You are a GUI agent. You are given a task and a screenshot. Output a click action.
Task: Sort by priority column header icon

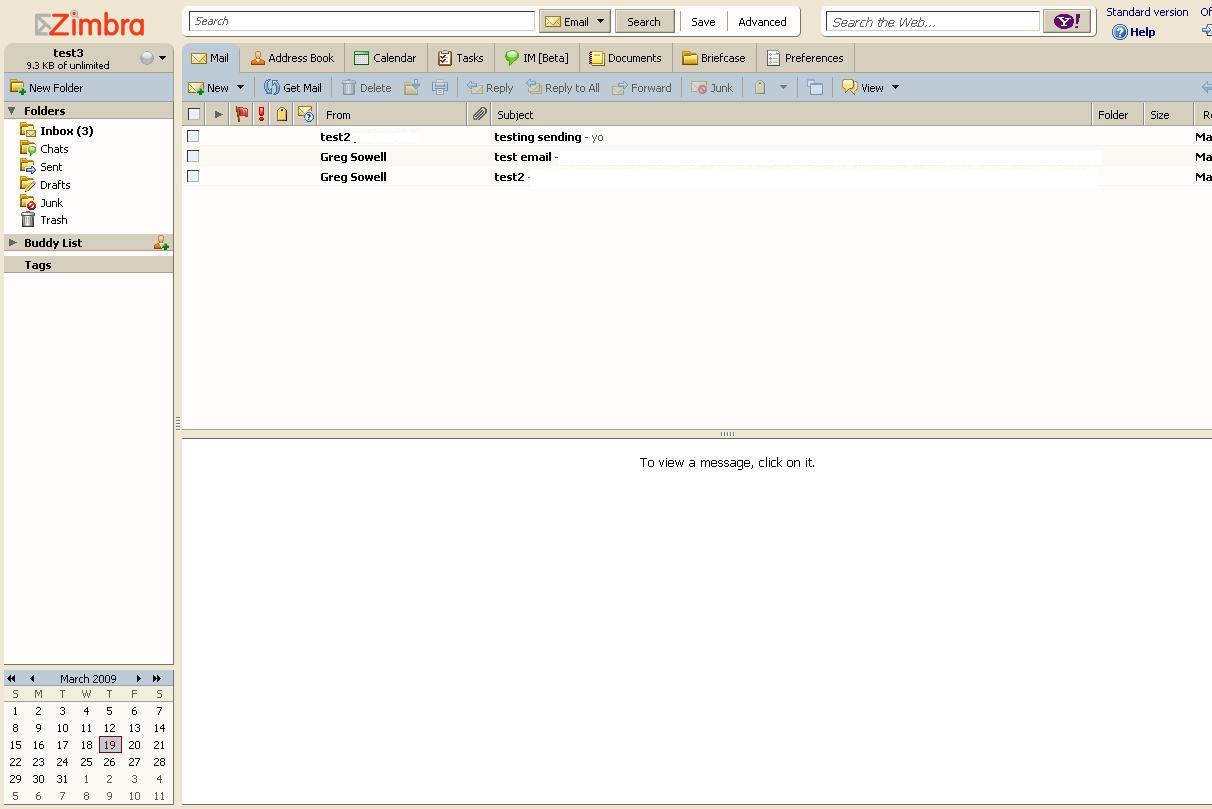[262, 115]
